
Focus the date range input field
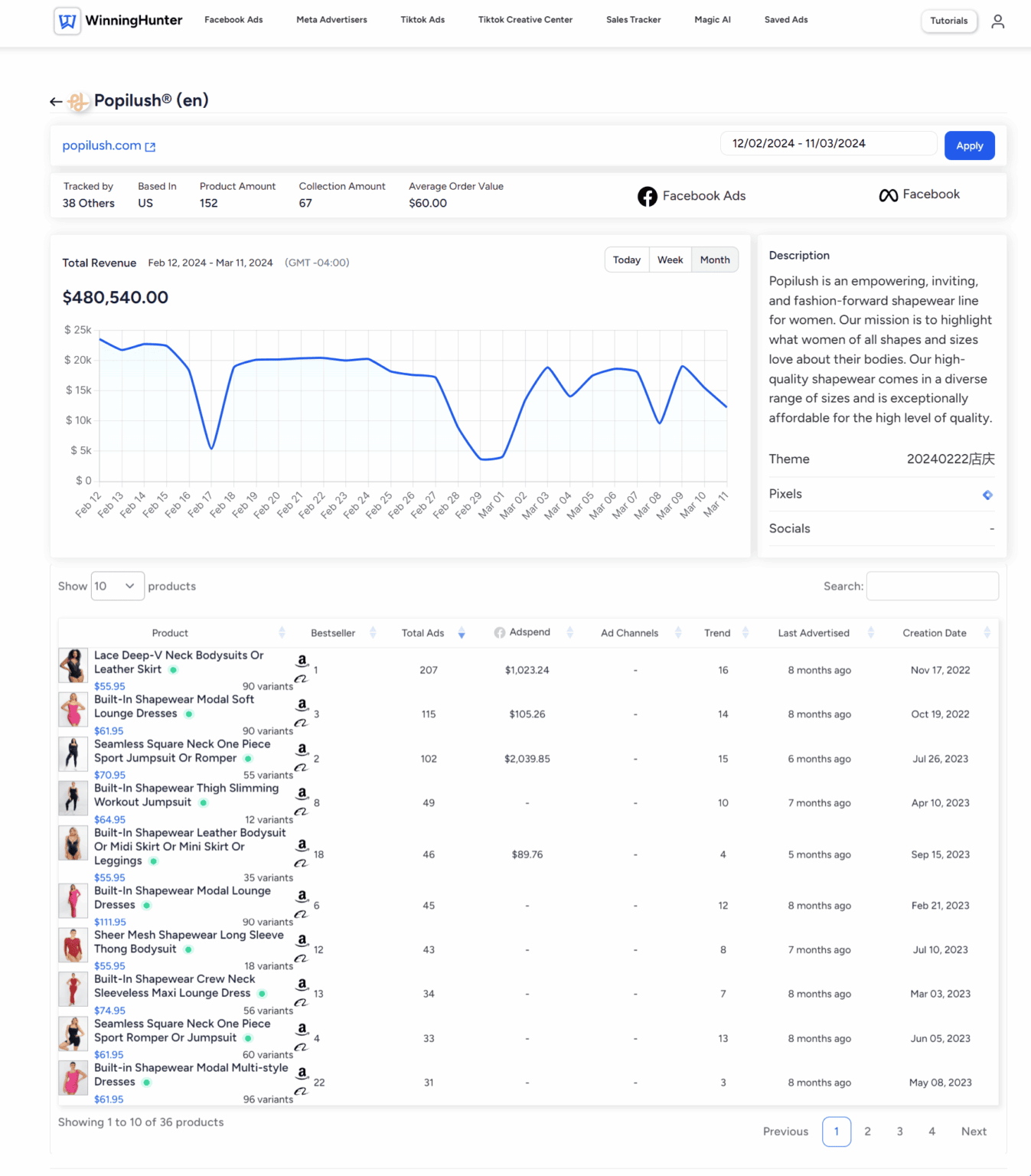point(829,144)
